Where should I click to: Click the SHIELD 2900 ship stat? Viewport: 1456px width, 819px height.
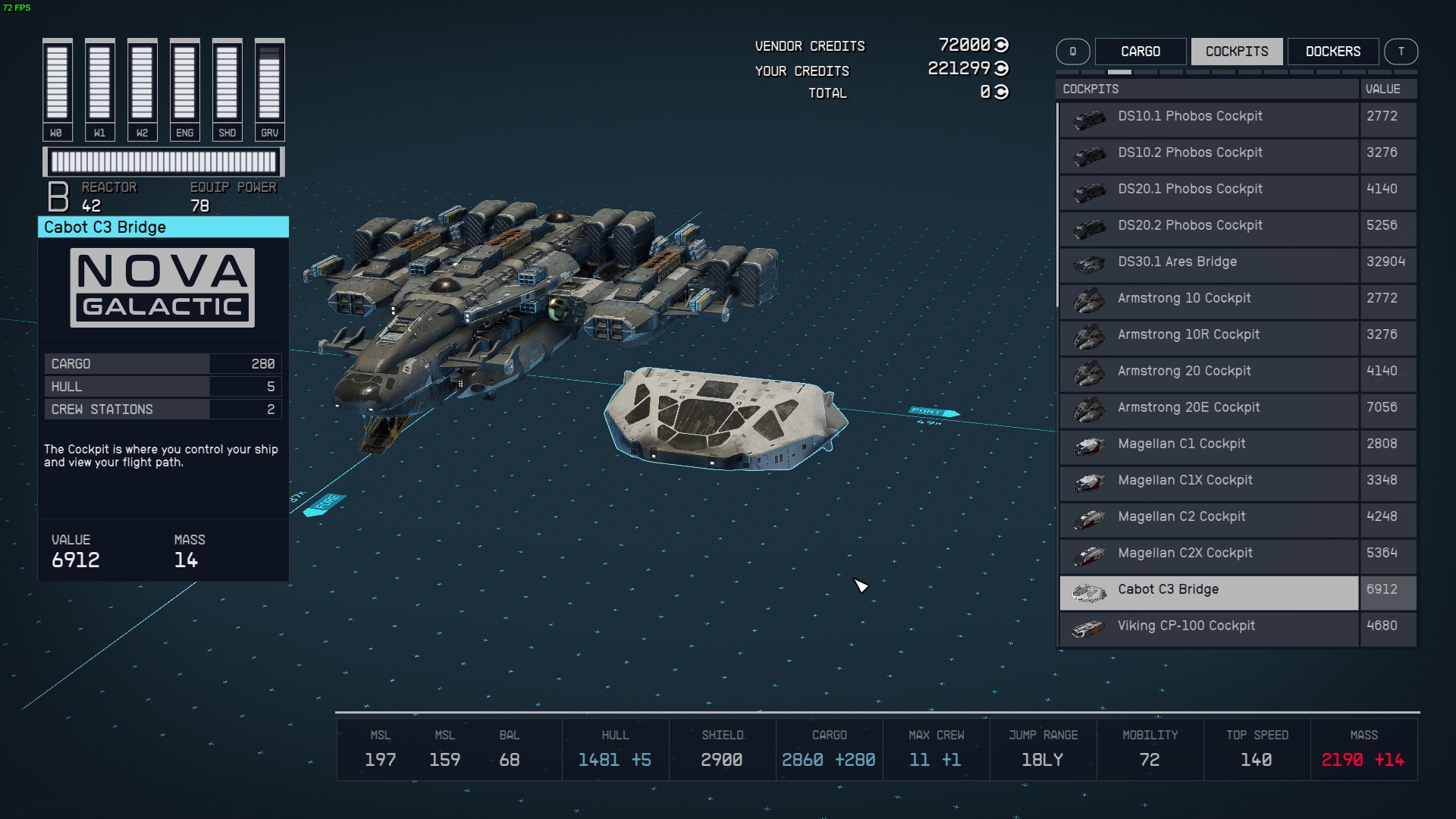pyautogui.click(x=722, y=749)
